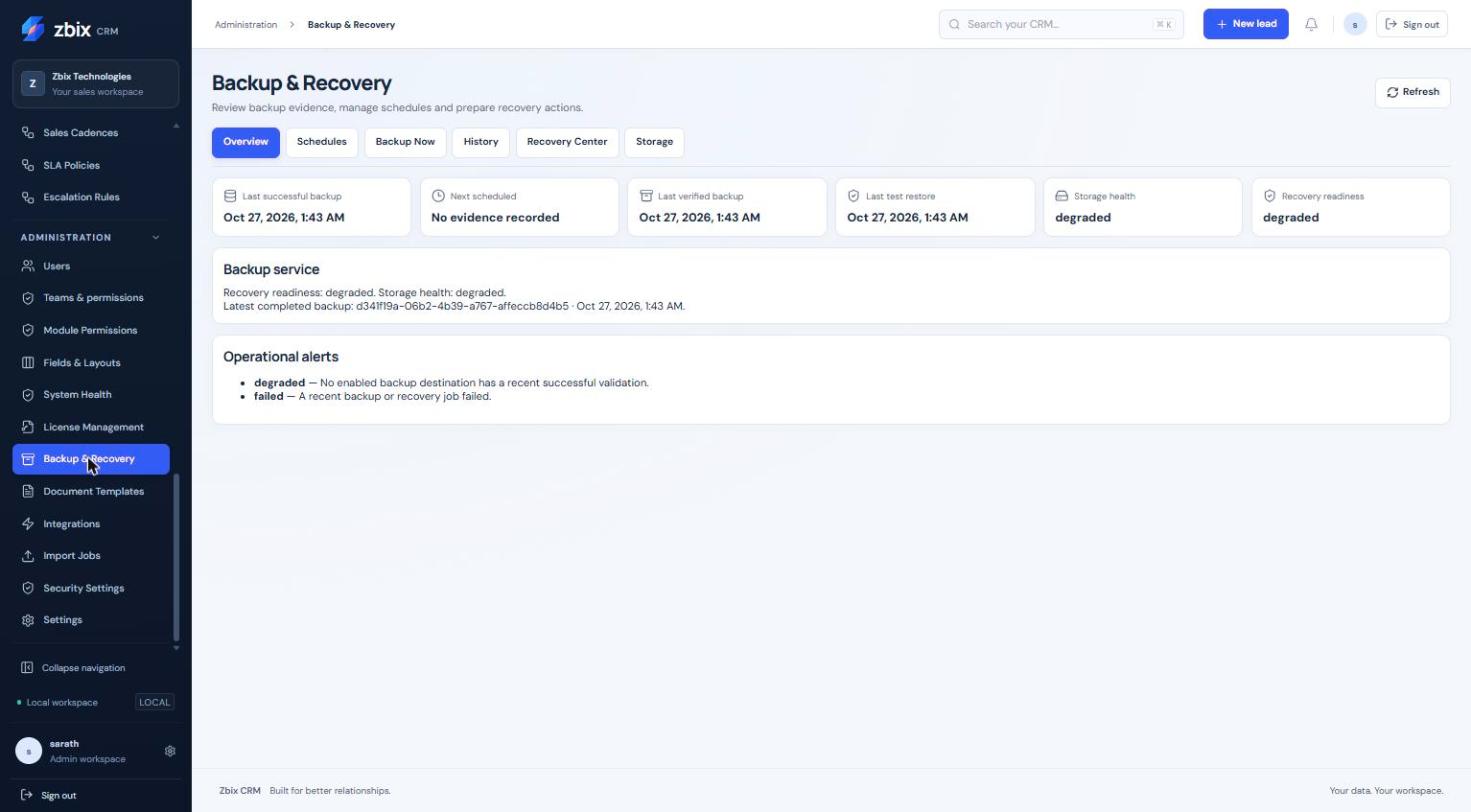Click the Storage health drive icon
The height and width of the screenshot is (812, 1471).
1062,196
